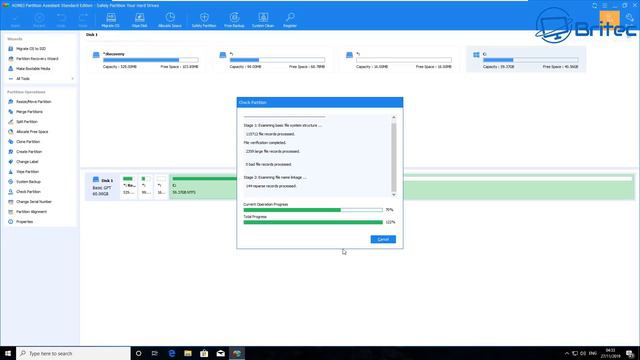Click the Discard toolbar button
Image resolution: width=640 pixels, height=360 pixels.
pos(39,20)
